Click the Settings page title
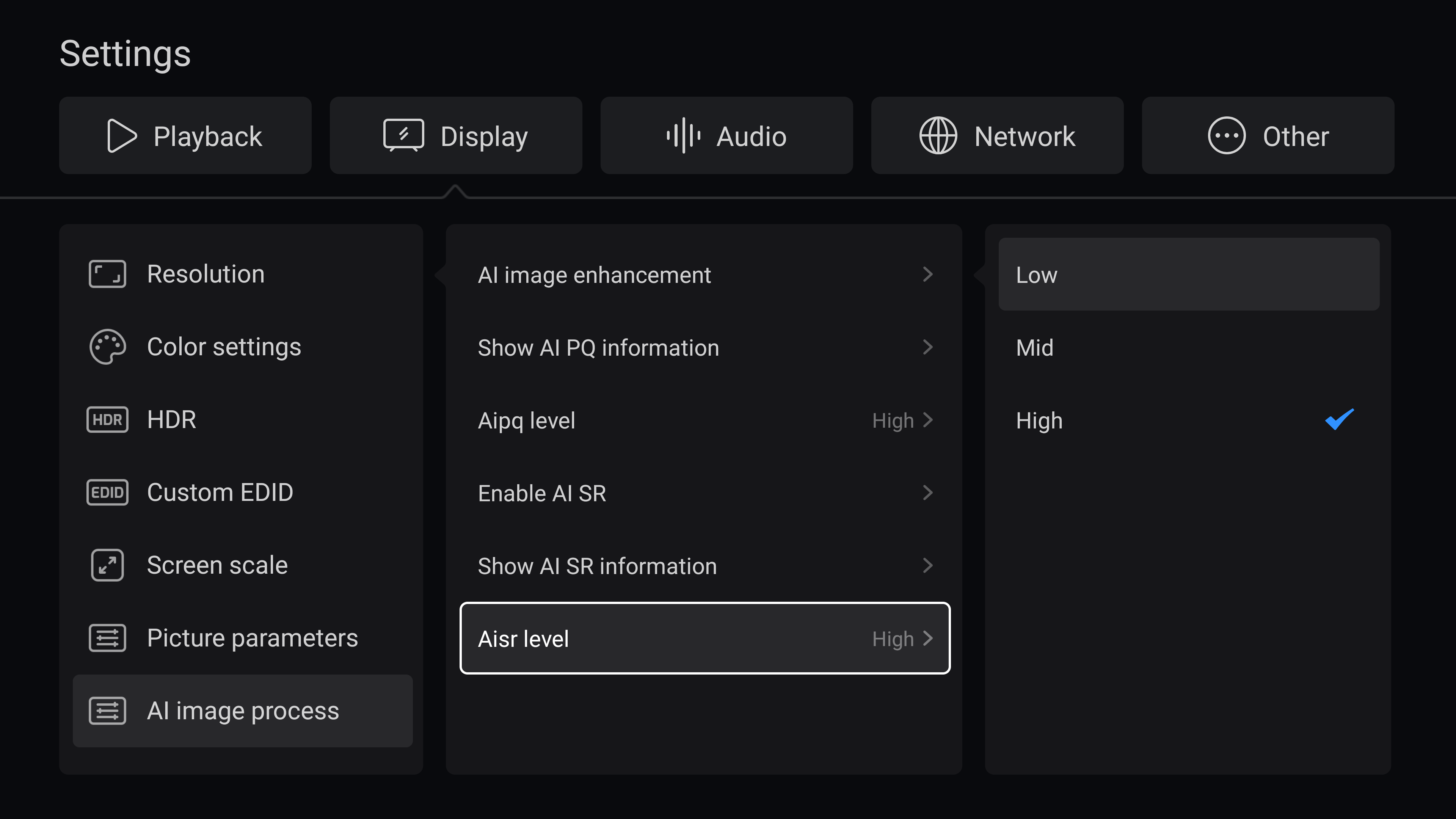The height and width of the screenshot is (819, 1456). 126,54
